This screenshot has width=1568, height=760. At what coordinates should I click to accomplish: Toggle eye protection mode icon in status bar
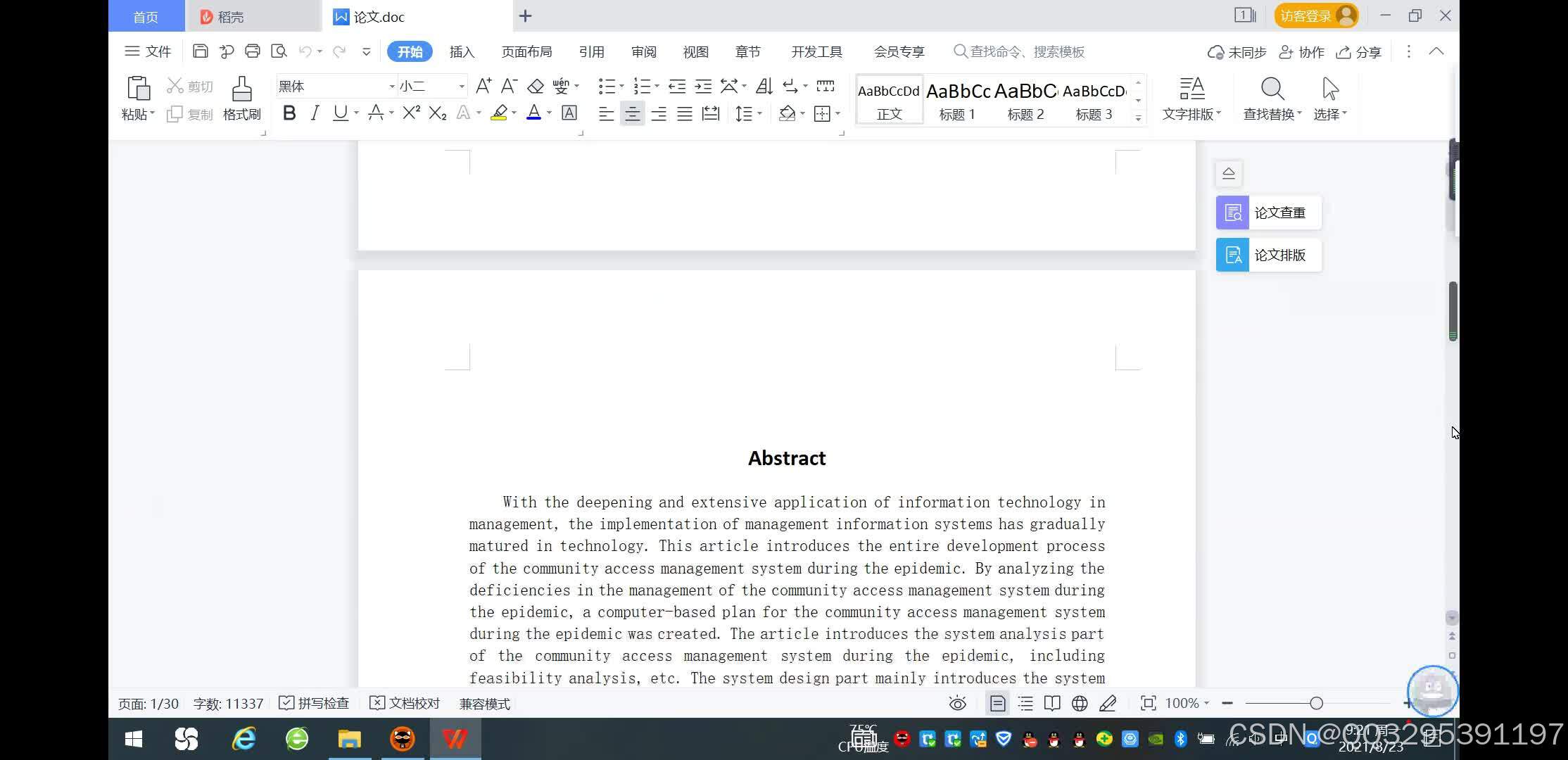point(957,703)
